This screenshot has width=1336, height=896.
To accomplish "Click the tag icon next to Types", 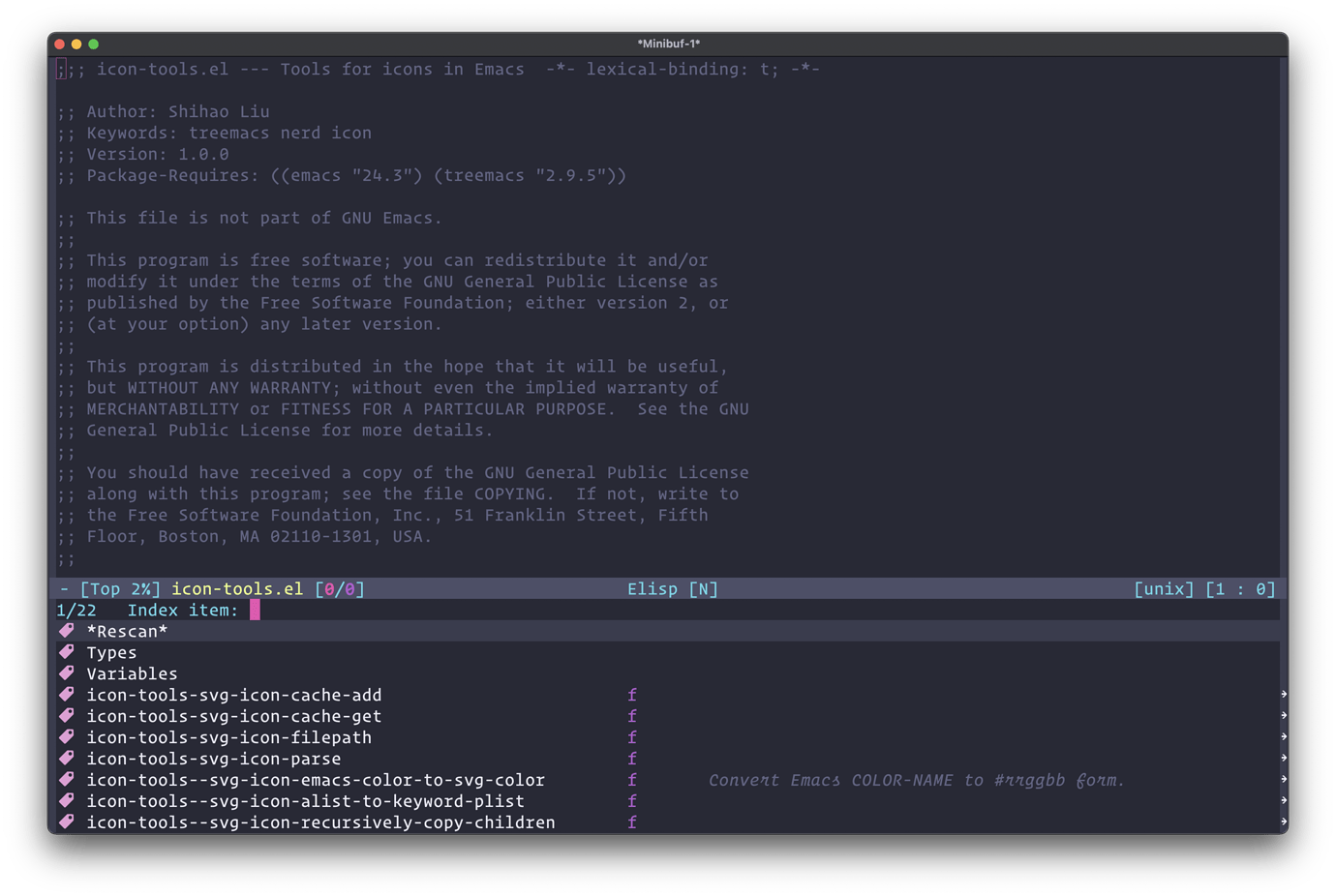I will (x=66, y=652).
